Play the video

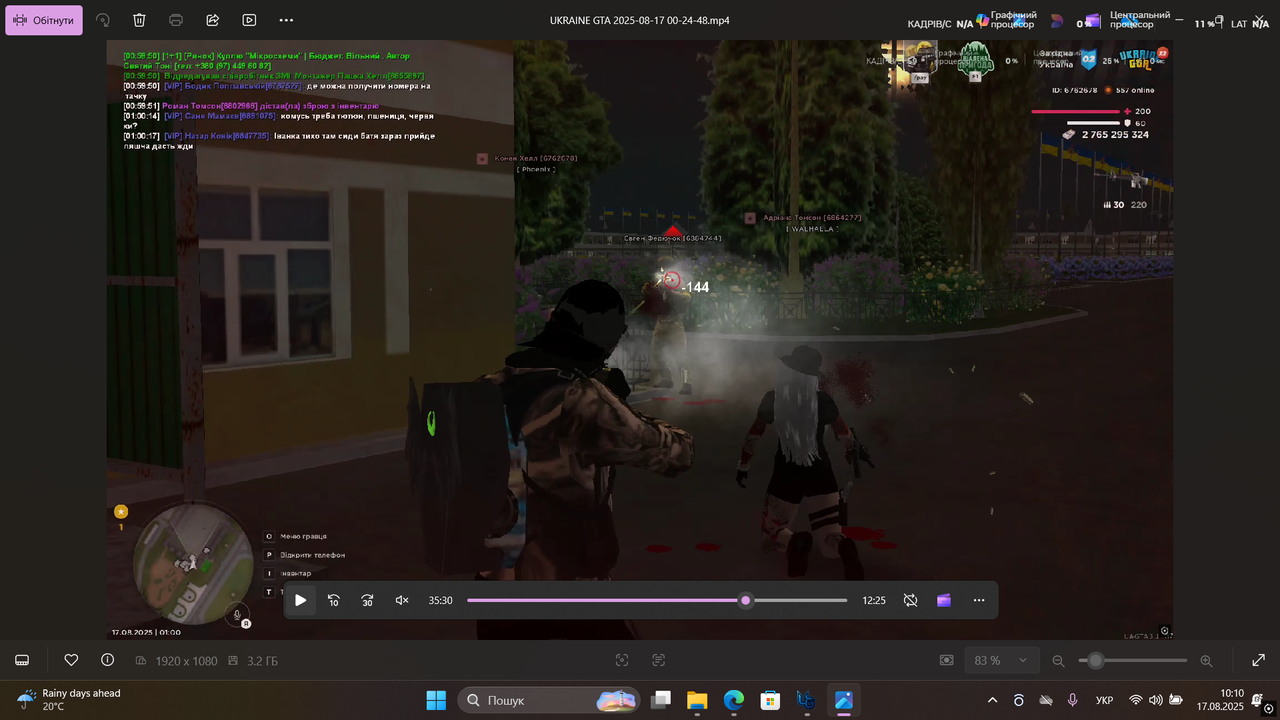click(x=300, y=600)
